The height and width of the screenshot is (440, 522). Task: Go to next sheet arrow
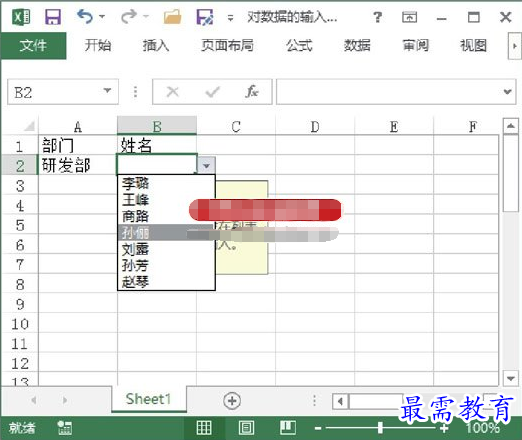(x=65, y=400)
